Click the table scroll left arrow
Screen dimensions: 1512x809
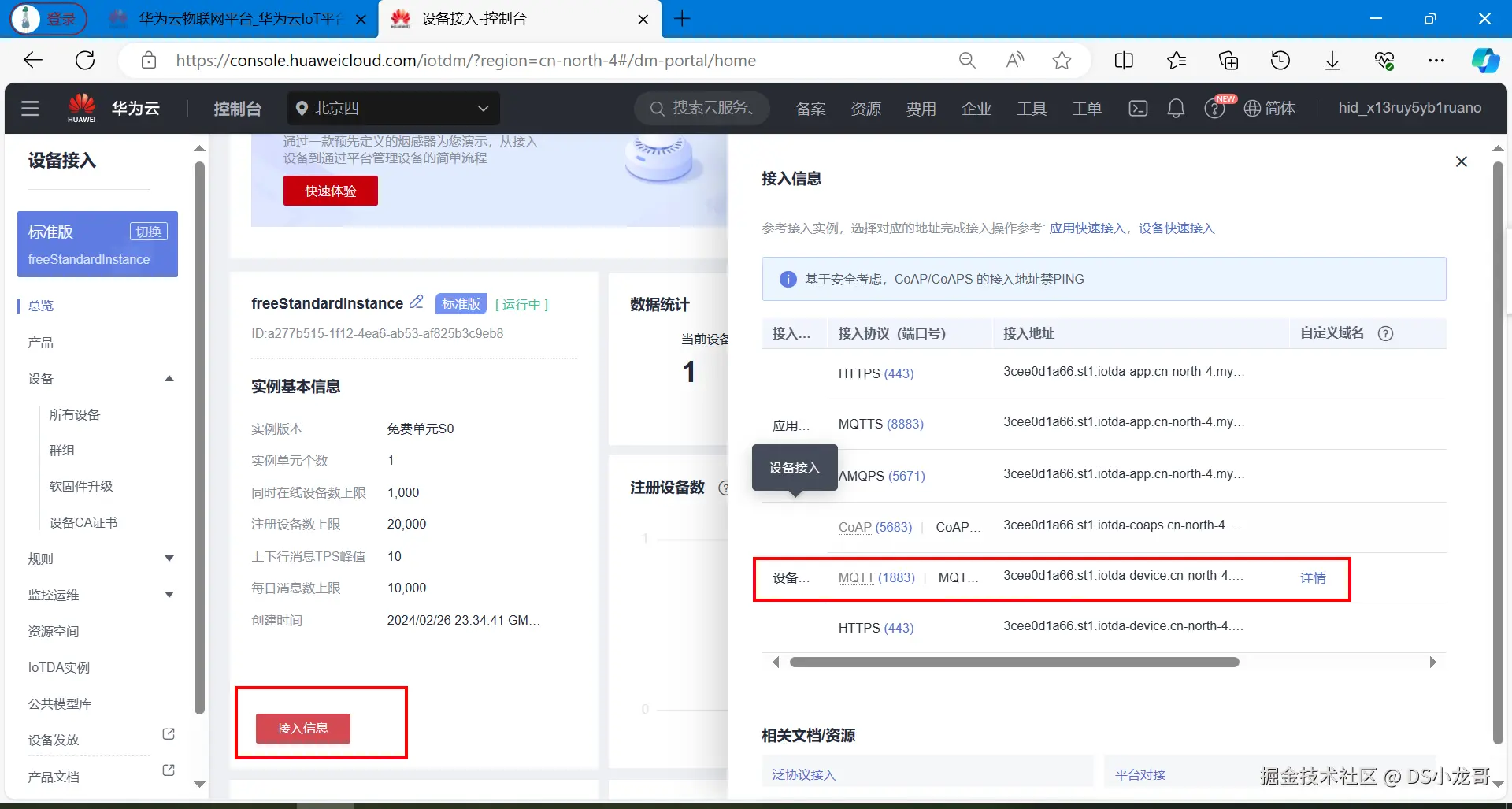[x=776, y=662]
